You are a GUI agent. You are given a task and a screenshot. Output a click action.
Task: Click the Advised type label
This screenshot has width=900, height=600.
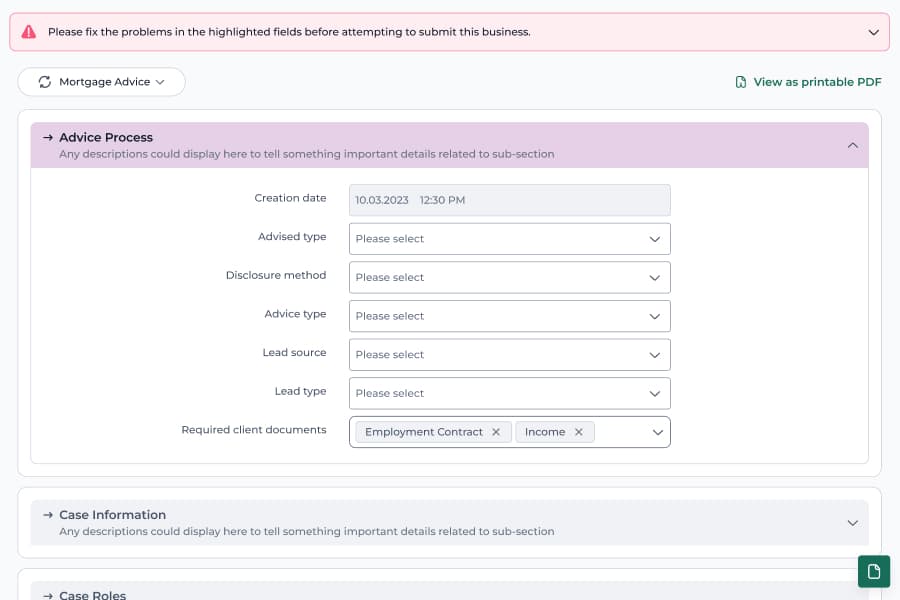[x=292, y=237]
